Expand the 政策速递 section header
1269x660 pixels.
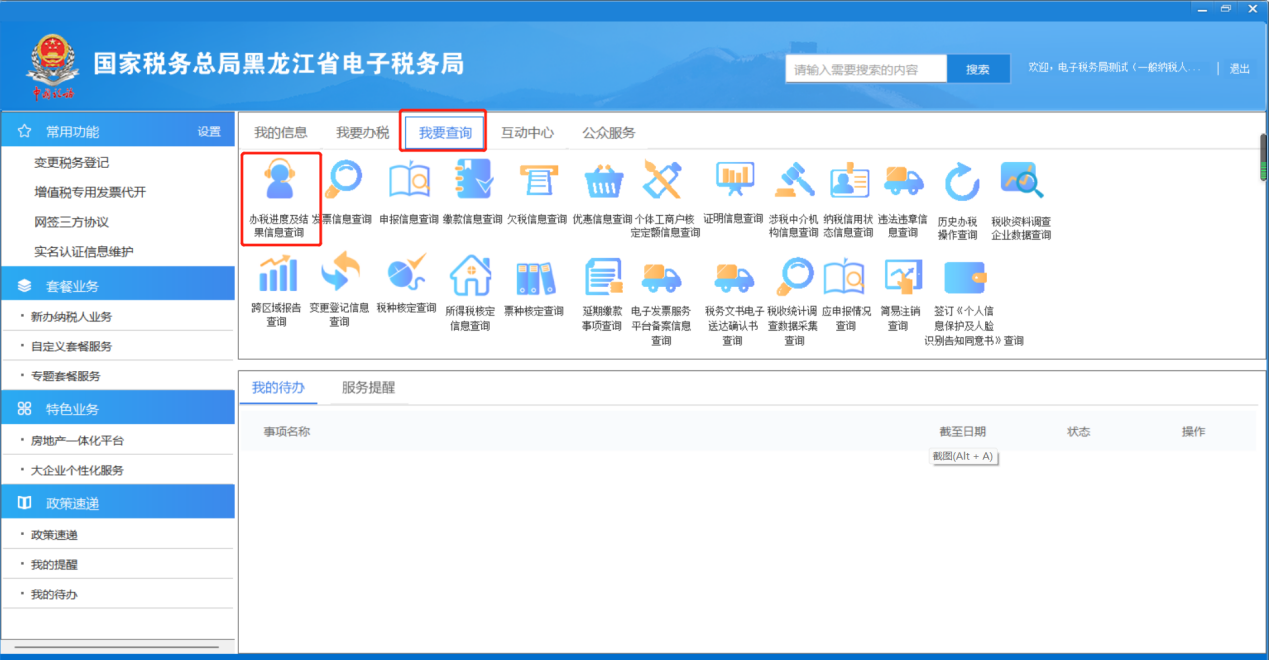(x=118, y=503)
